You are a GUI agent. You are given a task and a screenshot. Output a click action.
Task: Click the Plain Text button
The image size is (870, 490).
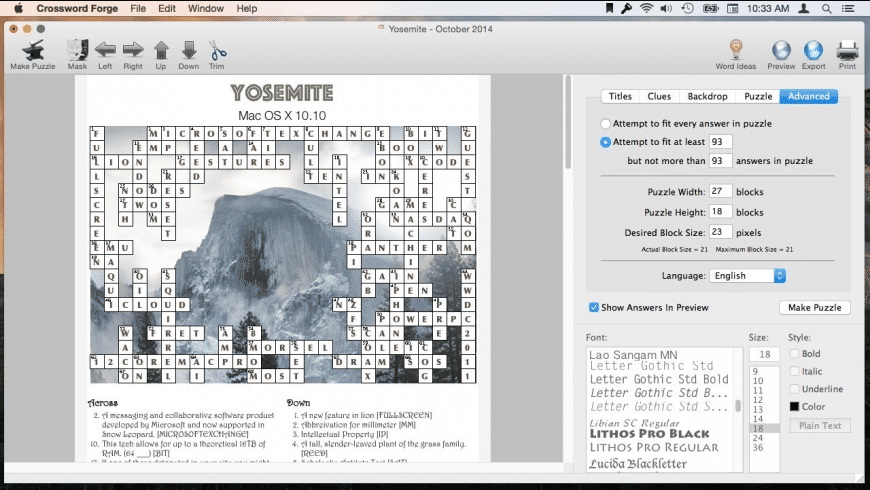pyautogui.click(x=820, y=426)
